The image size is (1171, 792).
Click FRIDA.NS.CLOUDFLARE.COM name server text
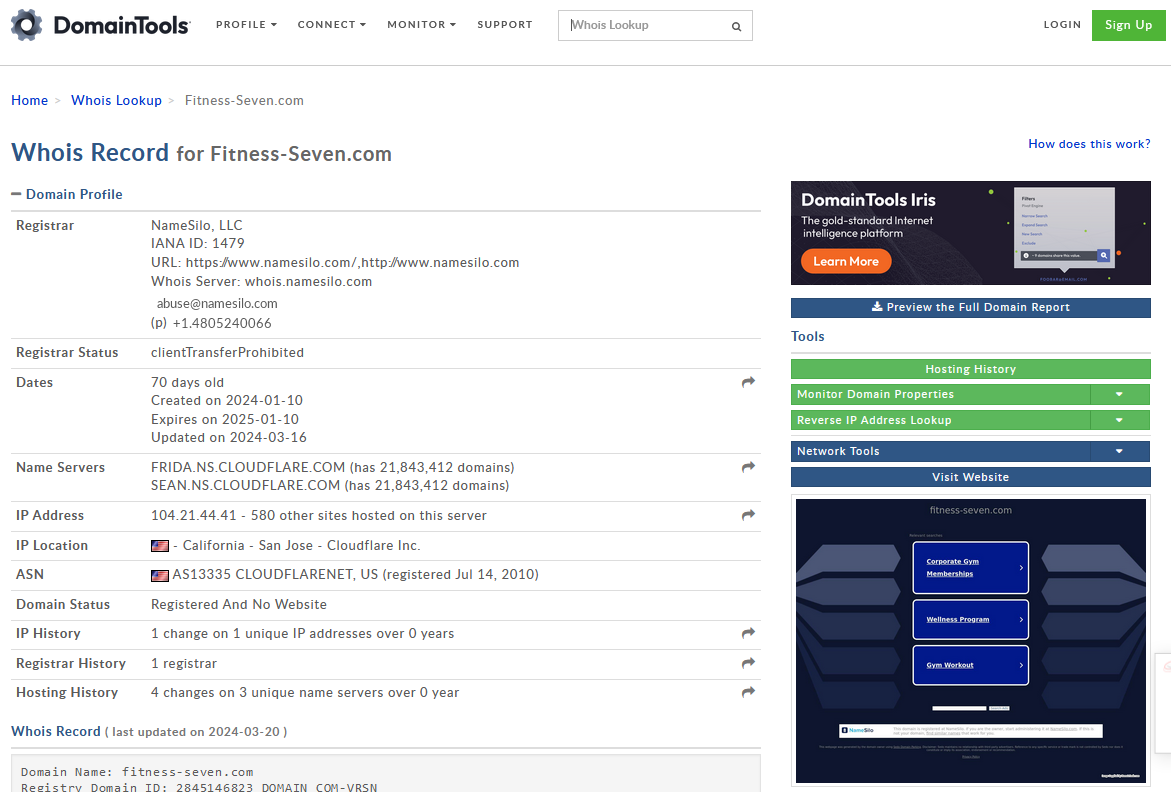point(248,467)
